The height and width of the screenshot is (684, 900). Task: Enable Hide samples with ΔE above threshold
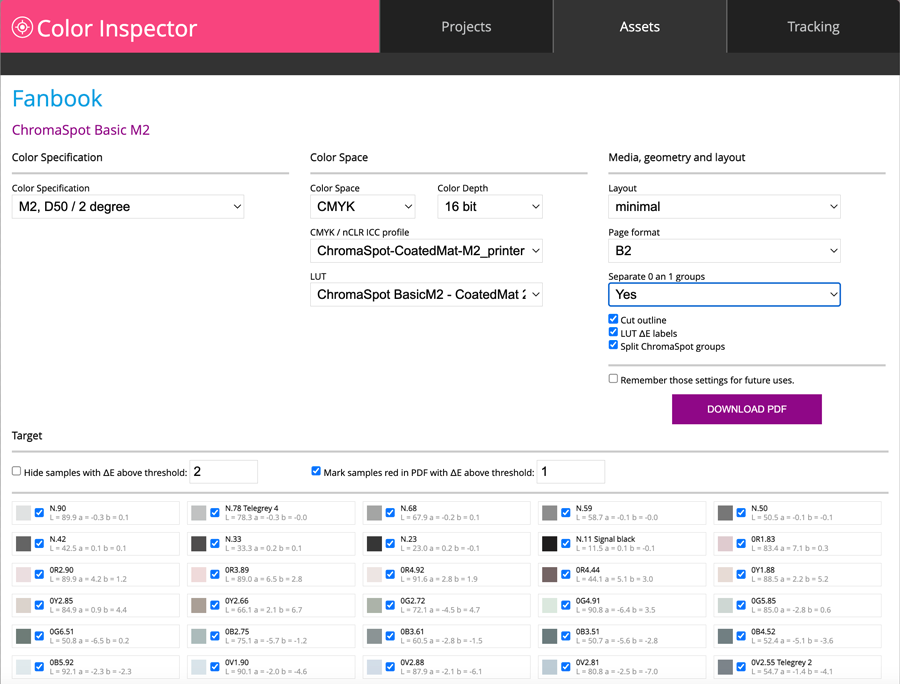point(17,471)
